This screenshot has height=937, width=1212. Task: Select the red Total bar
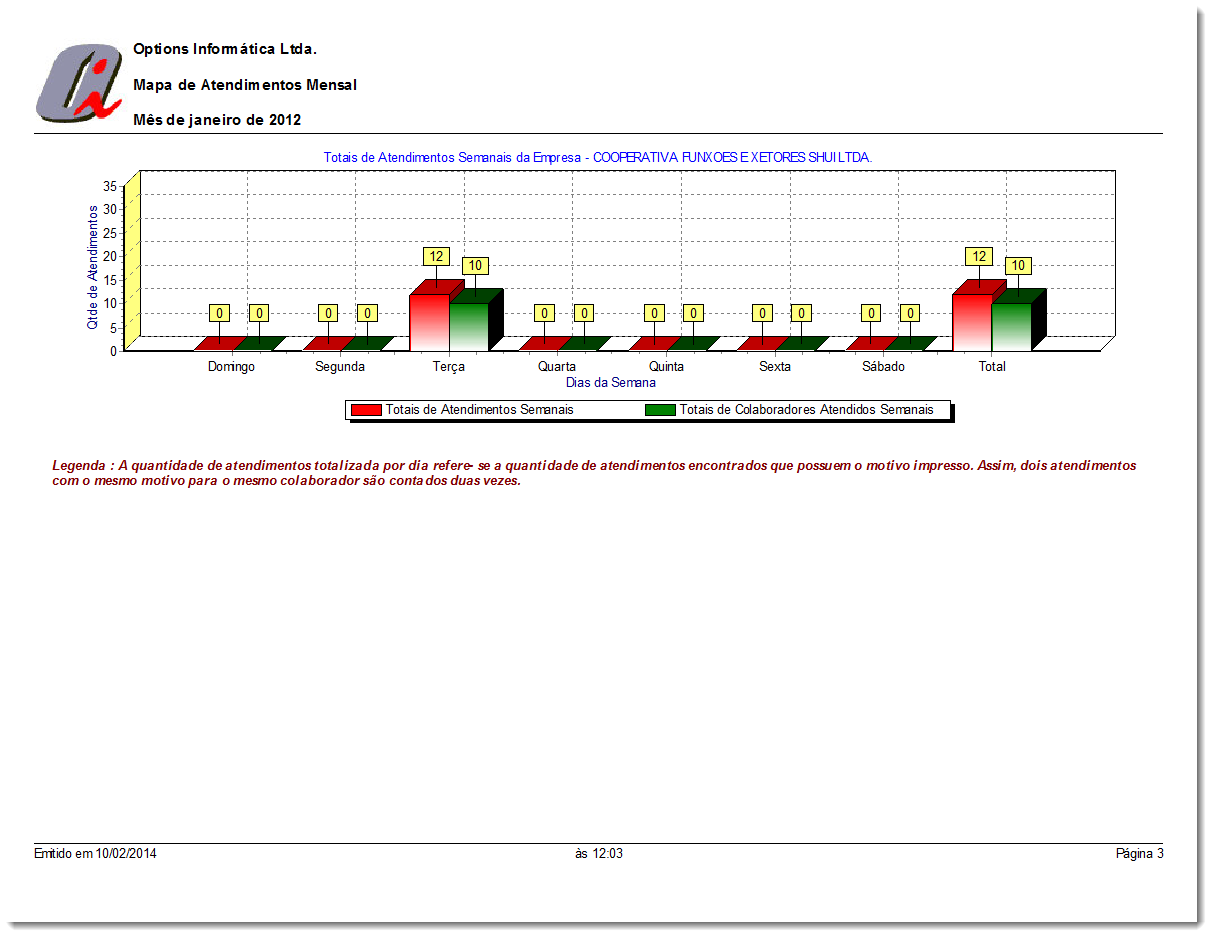972,322
